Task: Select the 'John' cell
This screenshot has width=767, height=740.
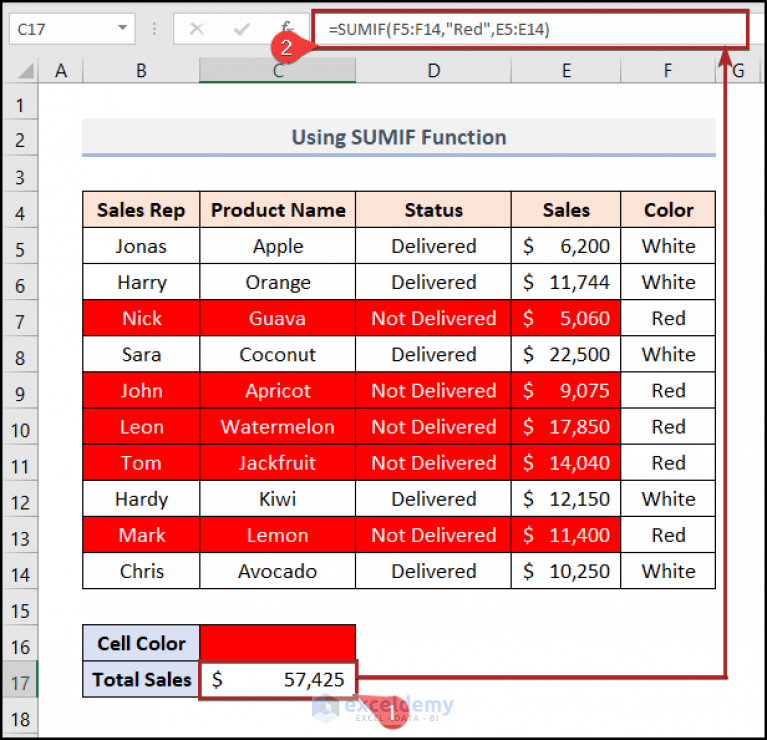Action: point(141,391)
